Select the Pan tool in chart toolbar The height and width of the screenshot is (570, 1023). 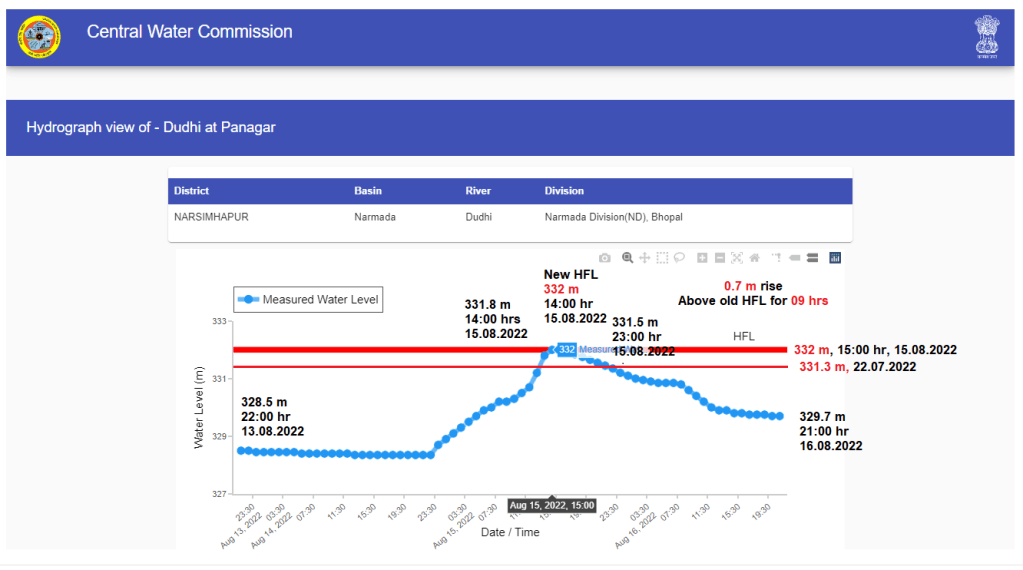[645, 258]
